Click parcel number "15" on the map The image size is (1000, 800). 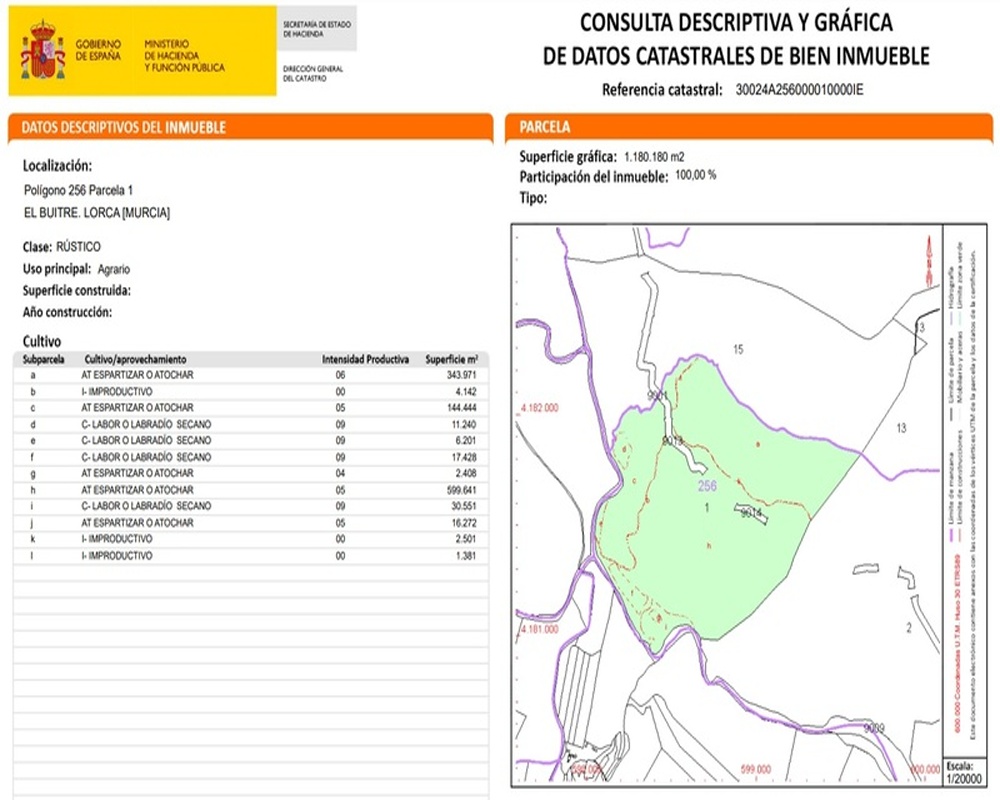click(738, 350)
